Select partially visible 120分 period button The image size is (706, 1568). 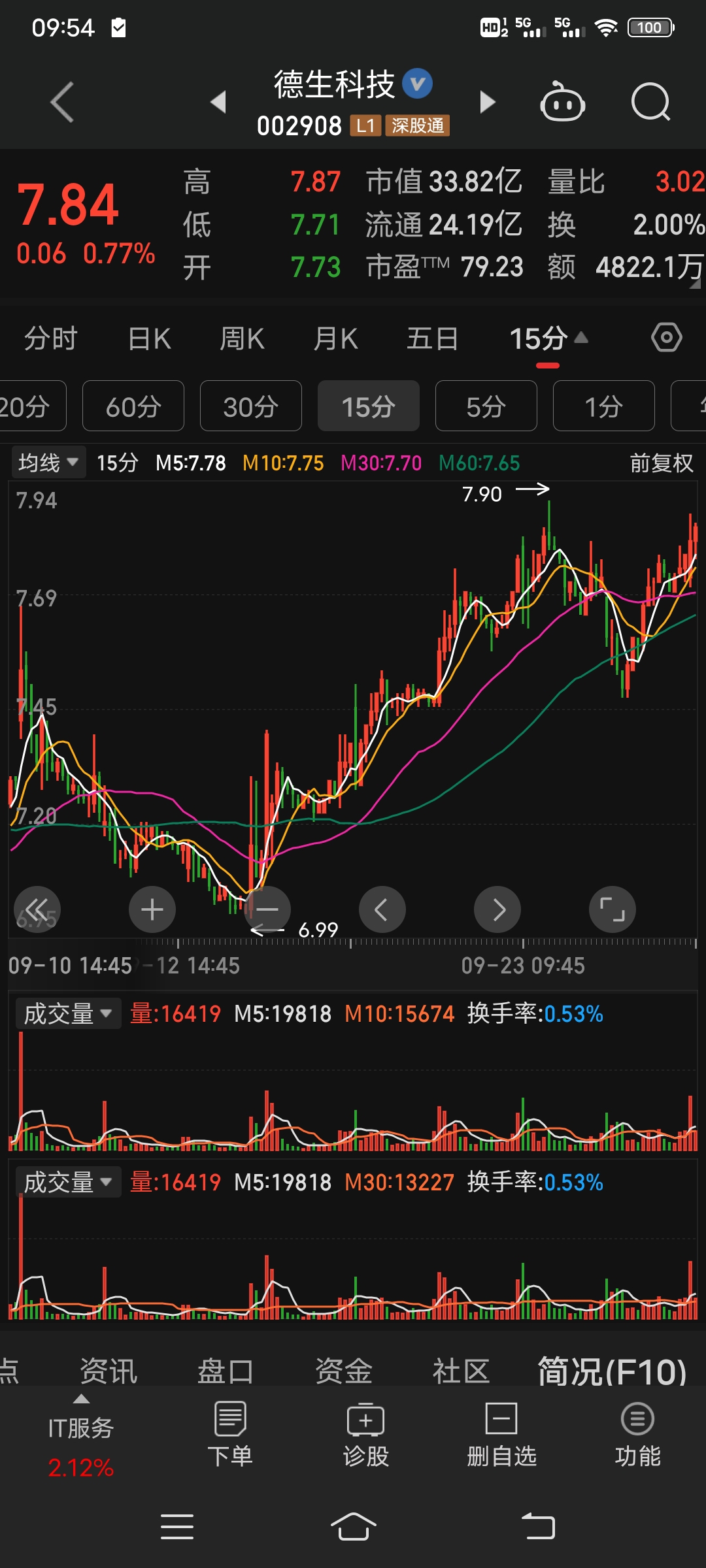31,406
